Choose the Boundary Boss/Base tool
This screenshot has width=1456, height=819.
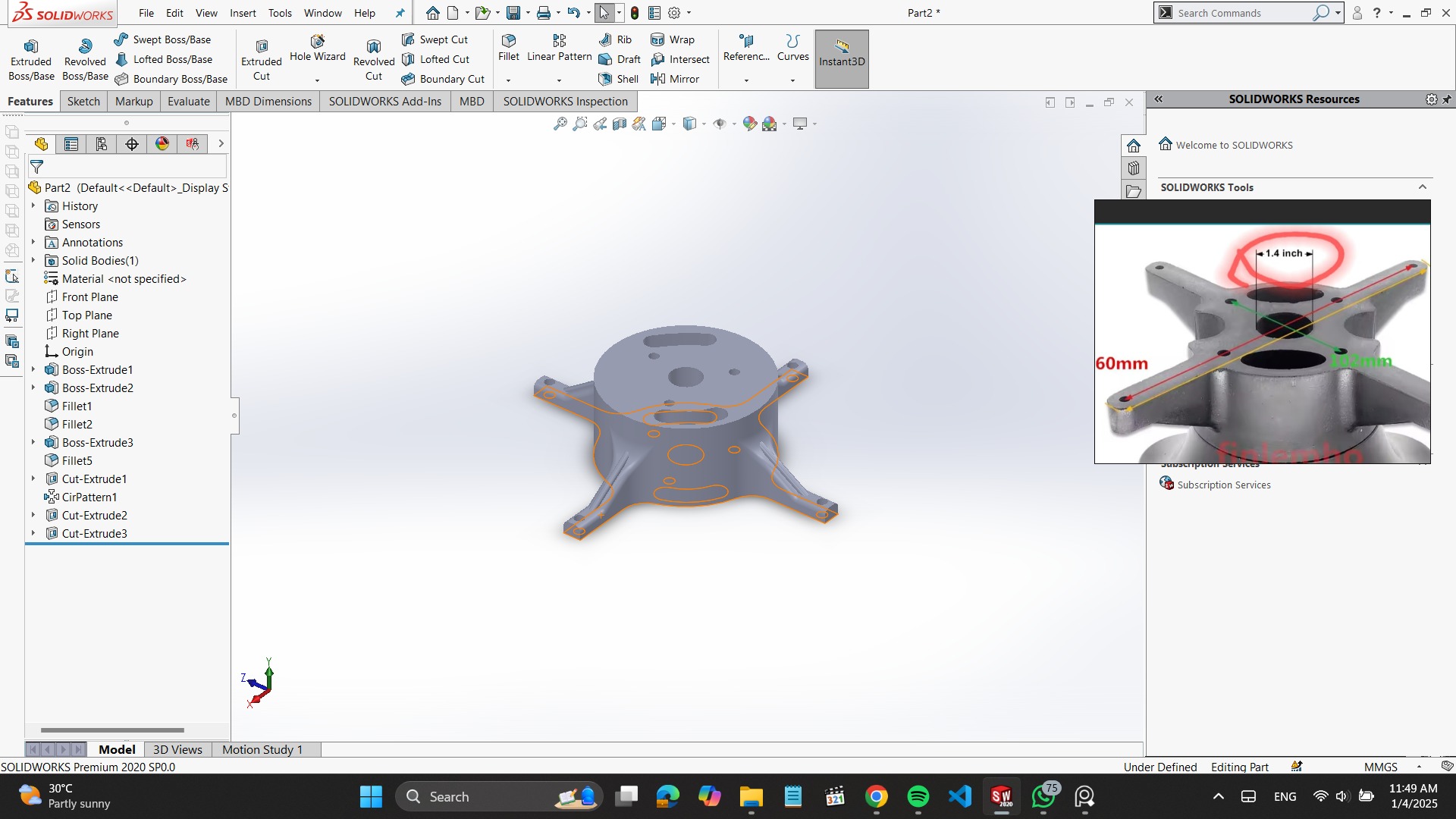tap(171, 79)
